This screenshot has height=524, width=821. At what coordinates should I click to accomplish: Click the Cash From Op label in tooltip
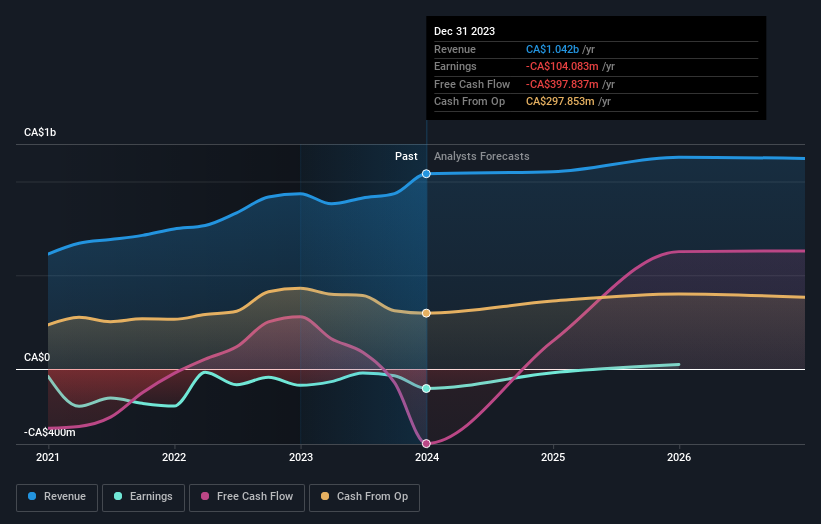tap(470, 102)
